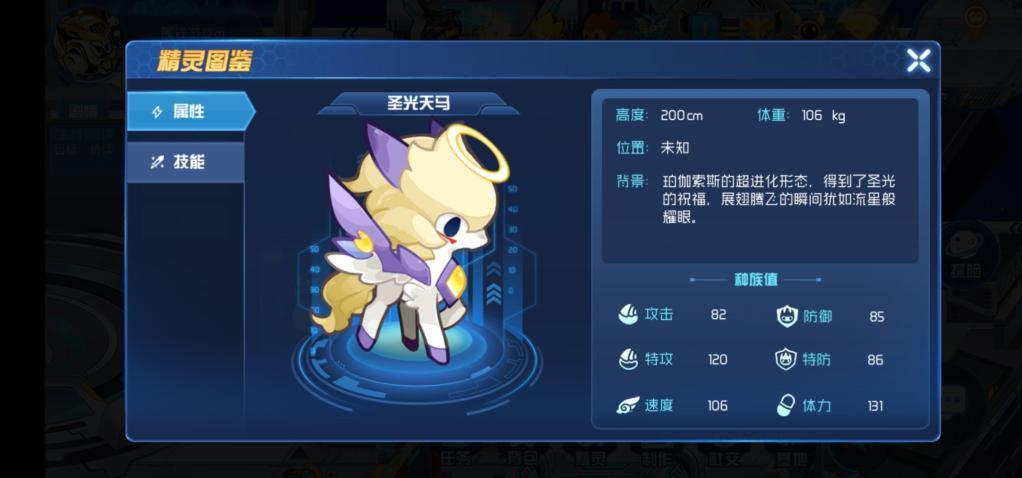Click the 速度 wing icon

pyautogui.click(x=628, y=405)
